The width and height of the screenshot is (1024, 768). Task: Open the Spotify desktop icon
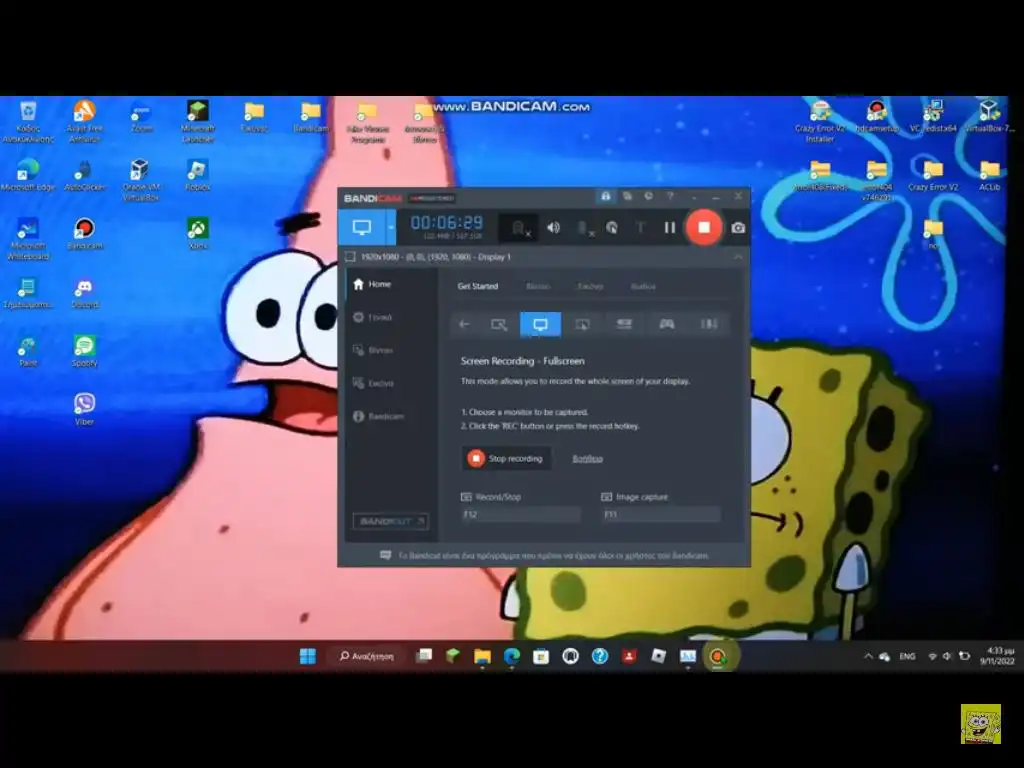[x=84, y=351]
